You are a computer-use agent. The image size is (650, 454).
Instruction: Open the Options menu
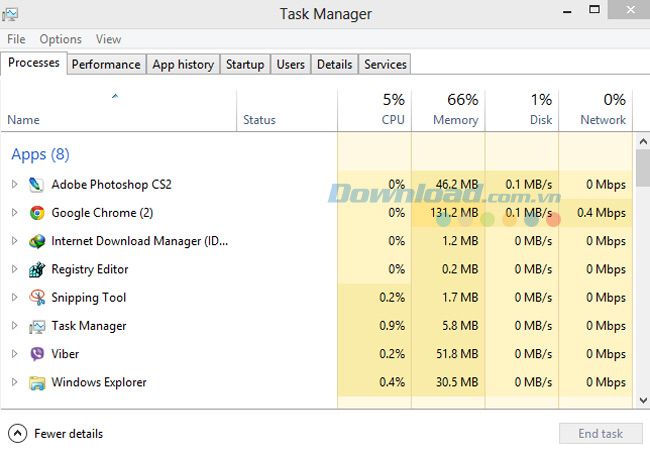[61, 39]
